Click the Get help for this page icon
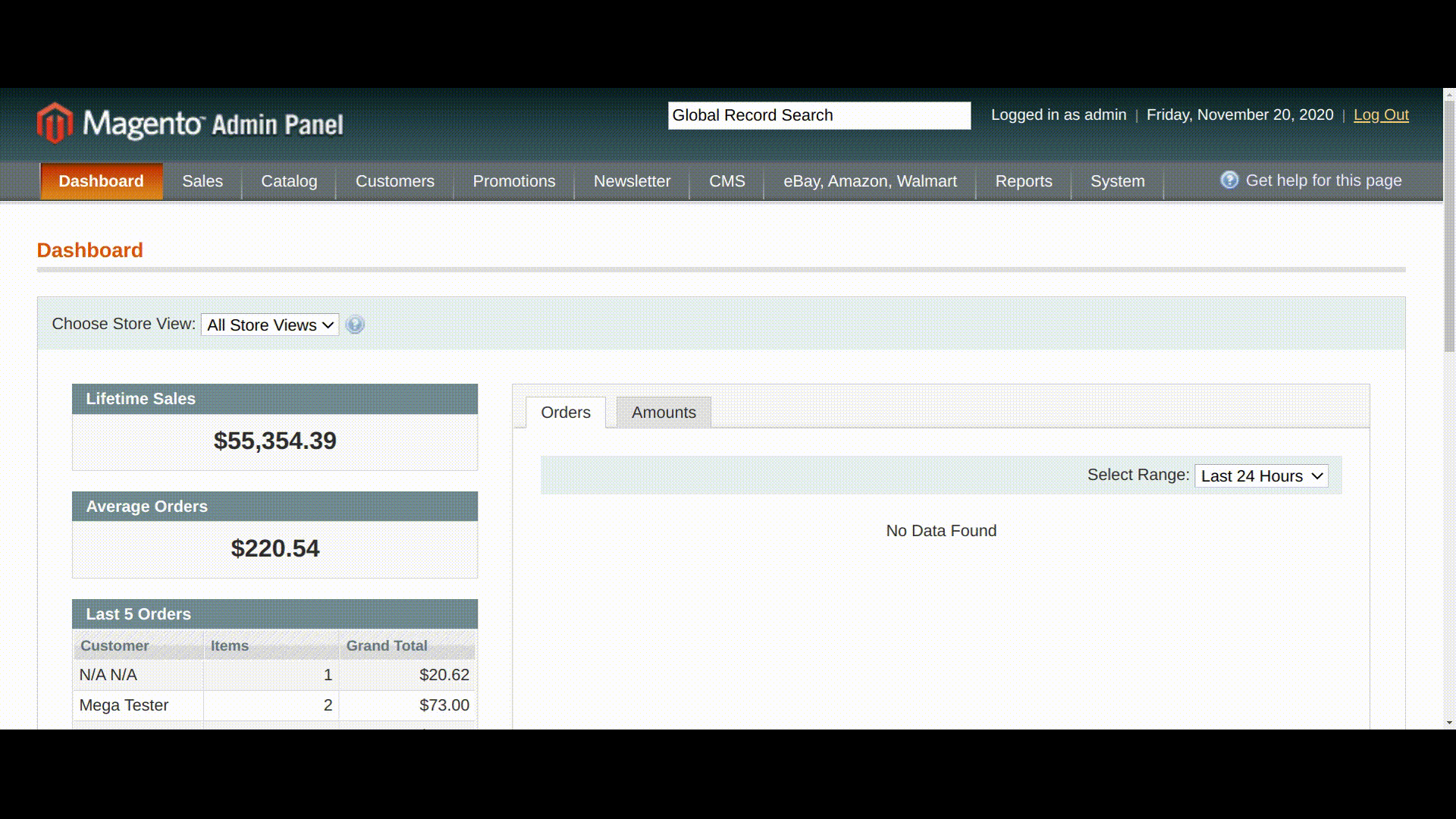Image resolution: width=1456 pixels, height=819 pixels. (x=1229, y=180)
